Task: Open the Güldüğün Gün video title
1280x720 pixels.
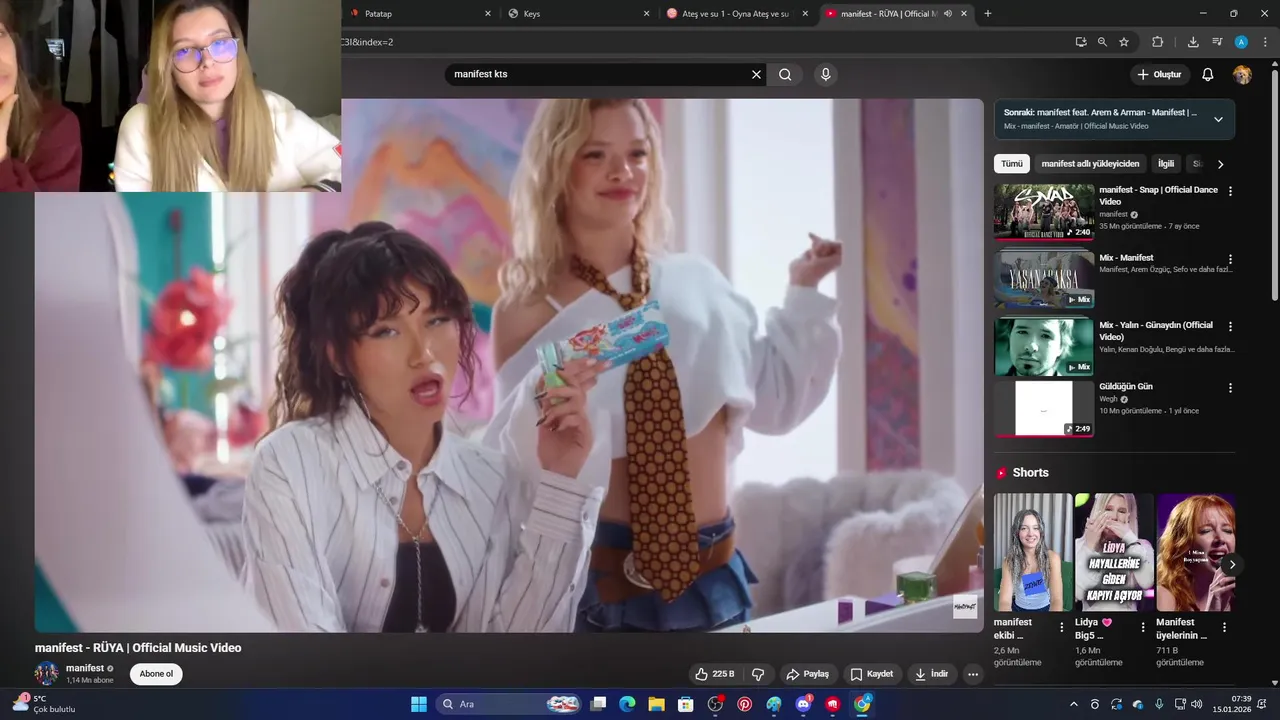Action: pyautogui.click(x=1126, y=386)
